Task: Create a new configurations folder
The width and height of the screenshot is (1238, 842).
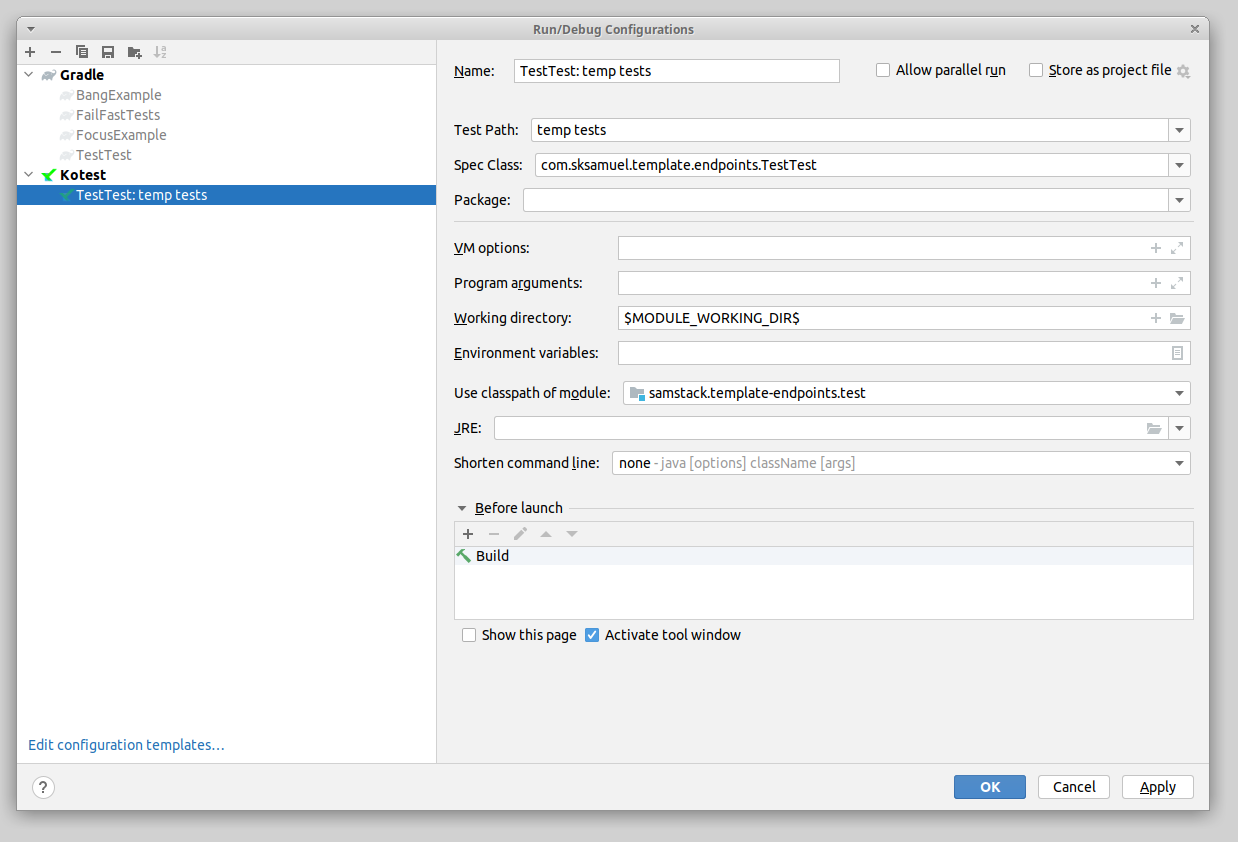Action: tap(134, 52)
